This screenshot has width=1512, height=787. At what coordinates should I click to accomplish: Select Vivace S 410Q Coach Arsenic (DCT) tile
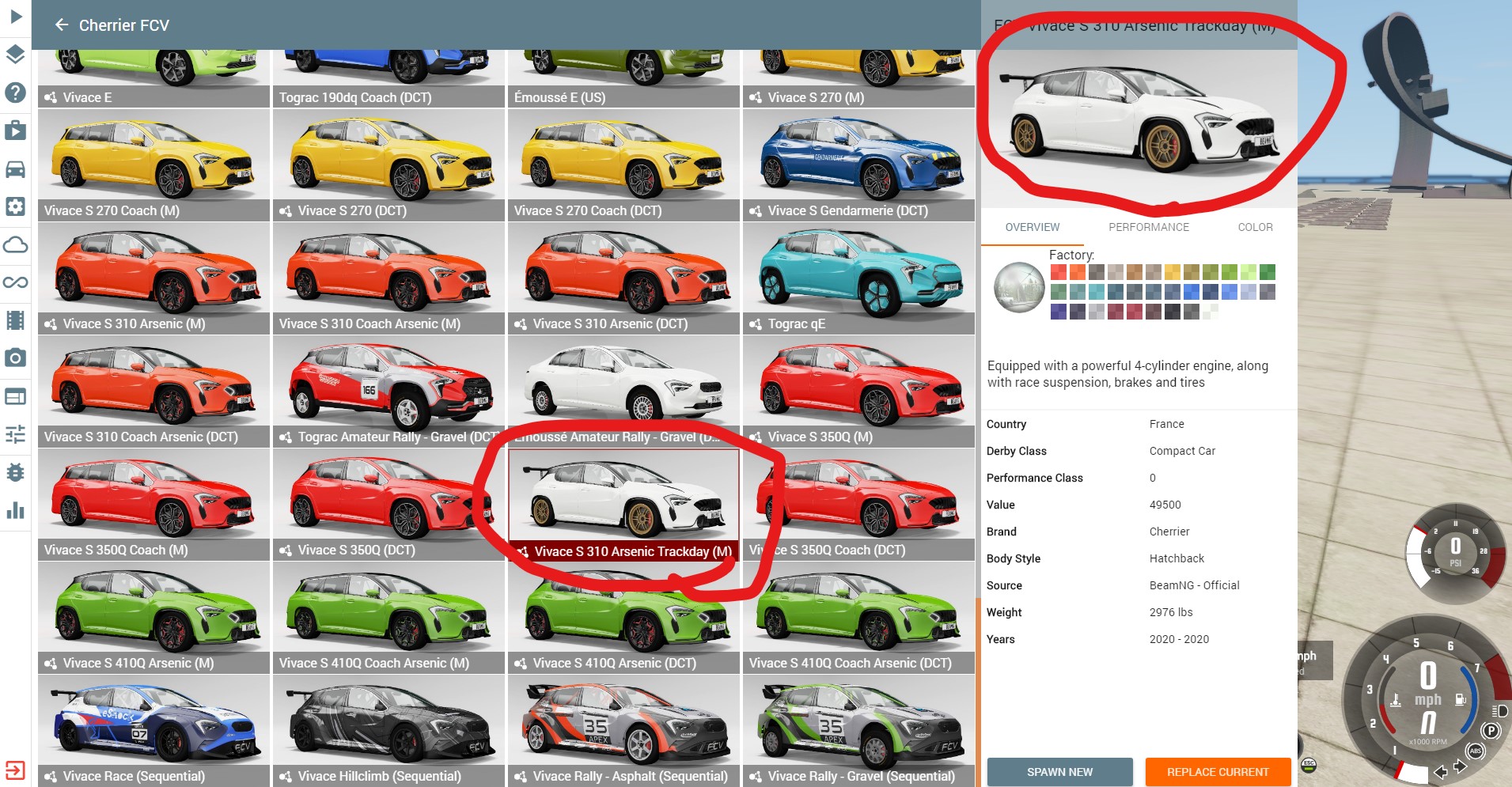(x=858, y=618)
